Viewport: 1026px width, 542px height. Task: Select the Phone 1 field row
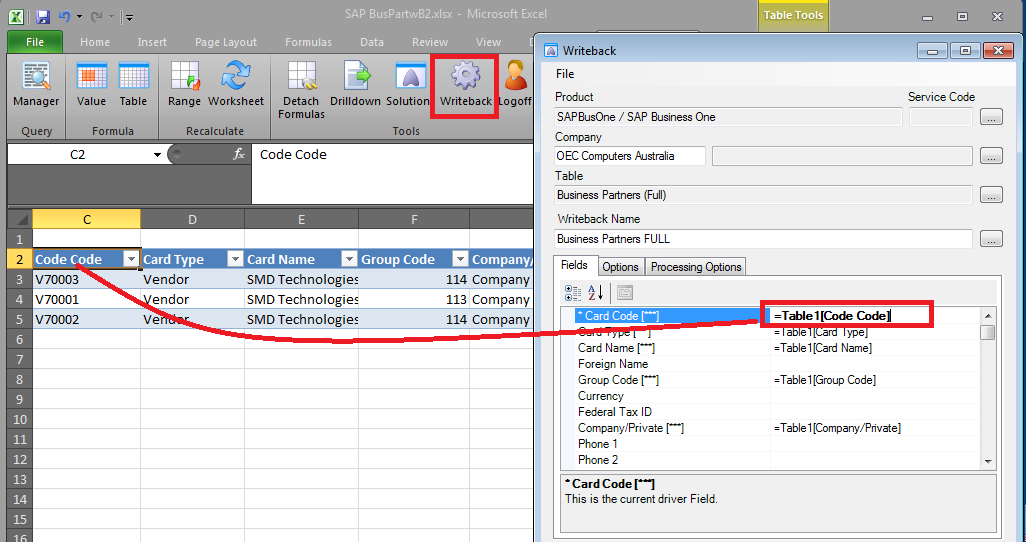[x=777, y=444]
